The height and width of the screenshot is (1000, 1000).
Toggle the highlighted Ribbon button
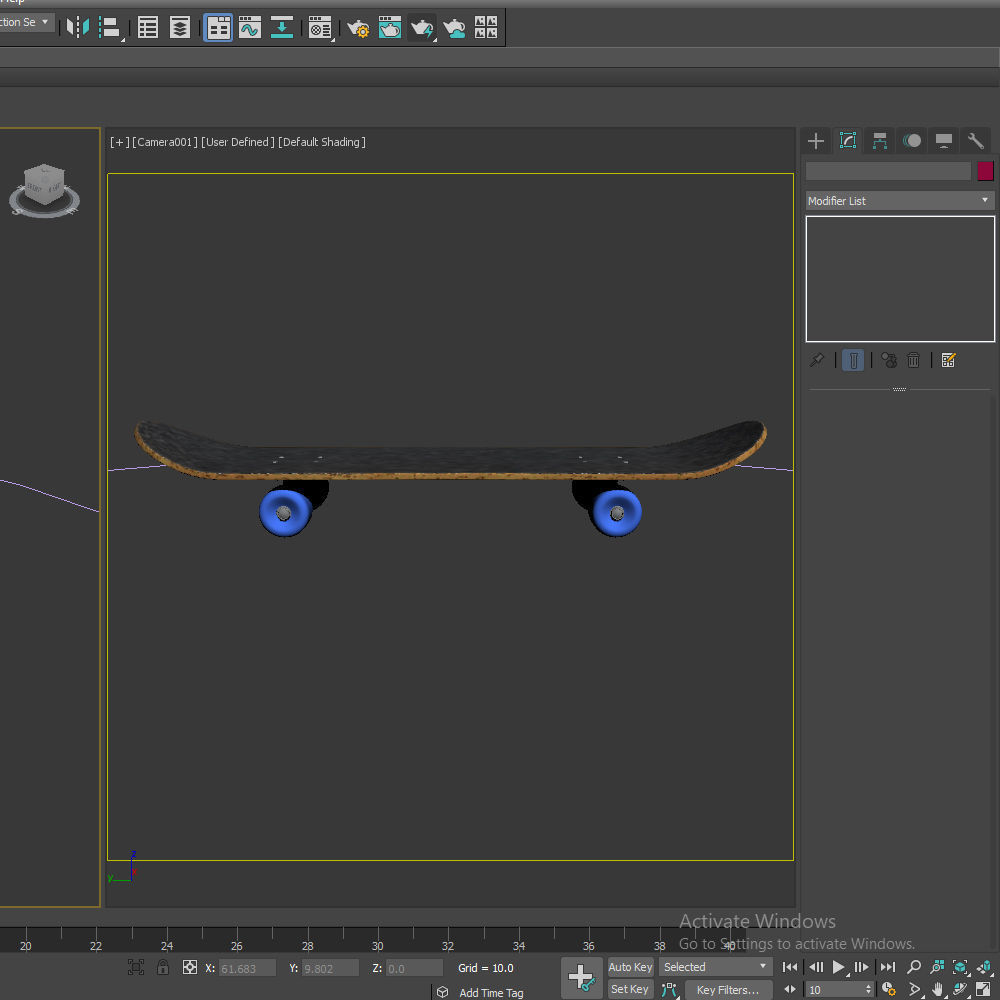pos(218,27)
